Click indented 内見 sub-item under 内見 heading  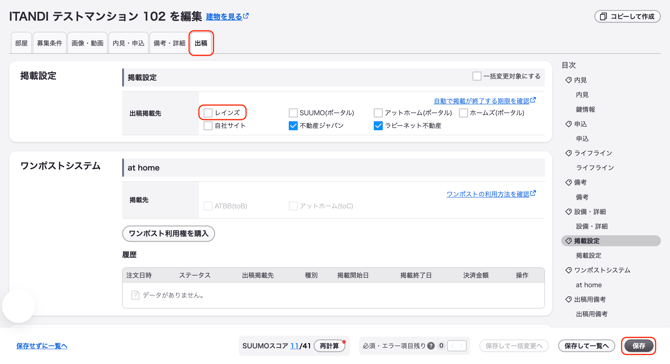click(582, 95)
